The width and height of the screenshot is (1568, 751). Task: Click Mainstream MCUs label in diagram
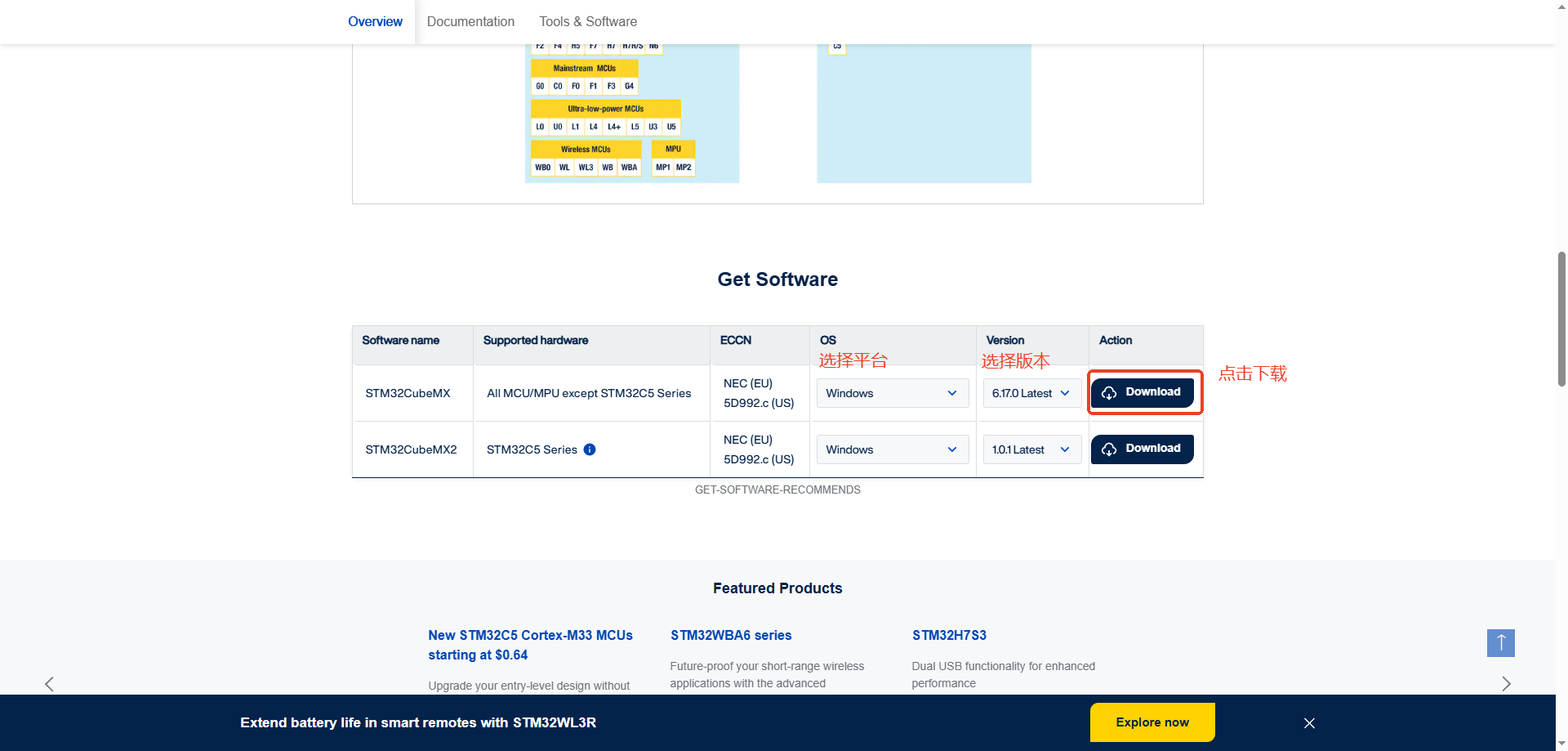[584, 69]
